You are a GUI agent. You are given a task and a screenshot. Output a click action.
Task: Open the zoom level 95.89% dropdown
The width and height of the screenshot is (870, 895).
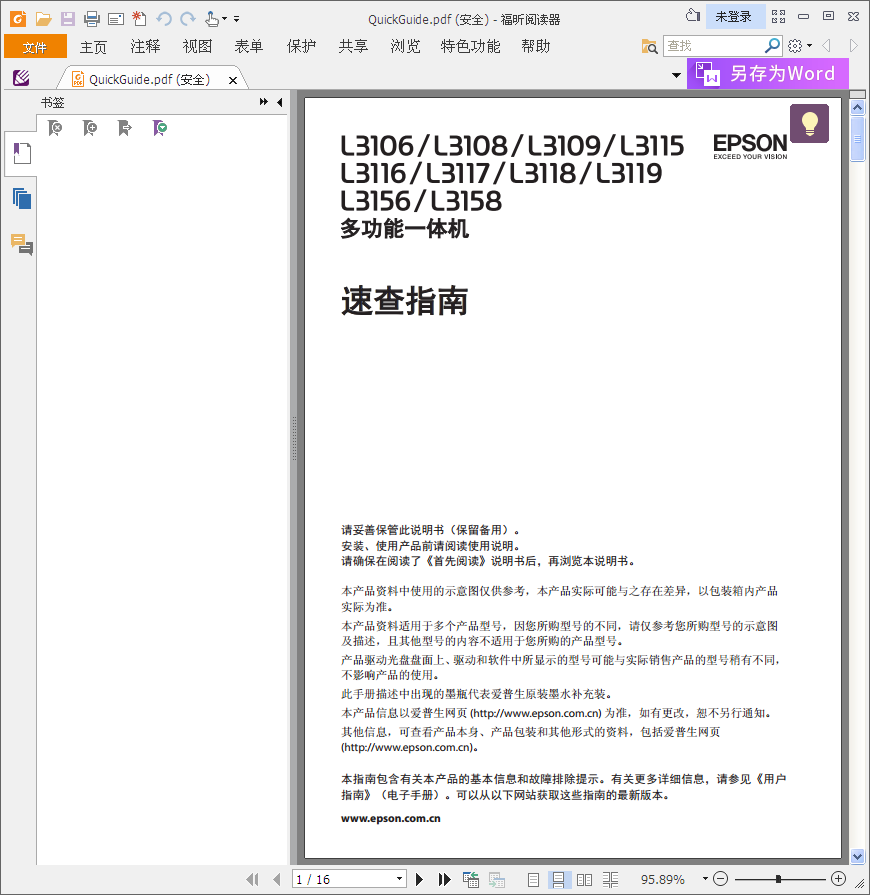click(705, 879)
